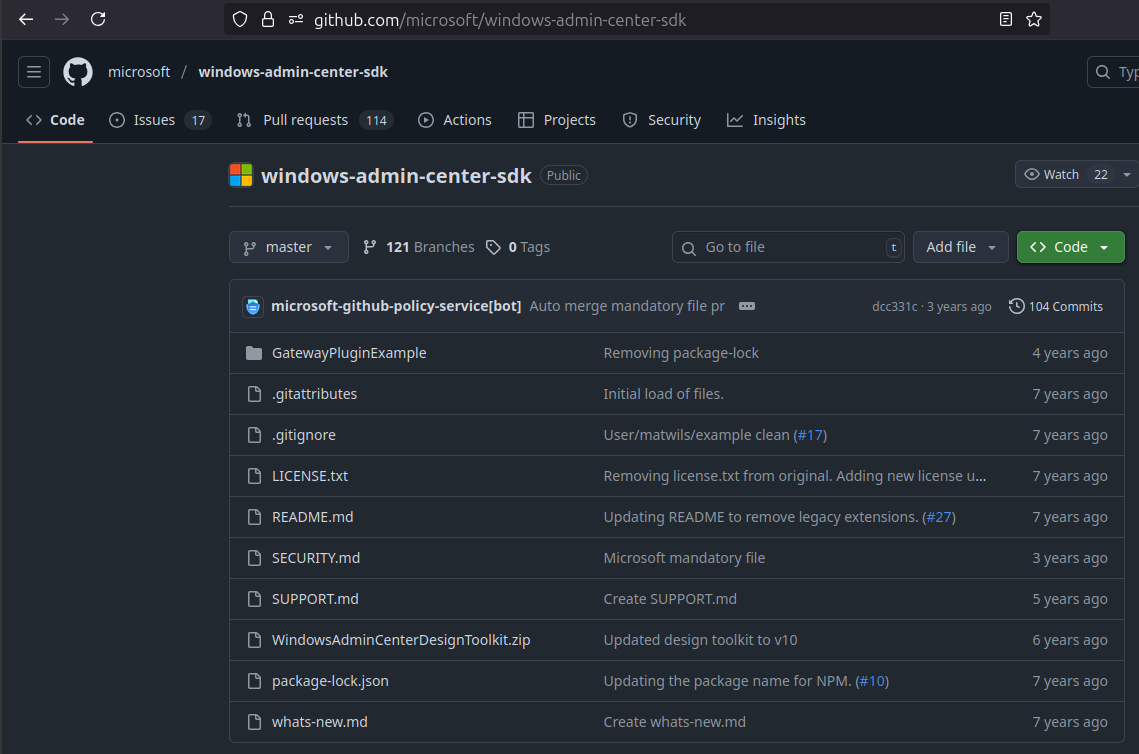Expand the Watch options caret
The height and width of the screenshot is (754, 1139).
1127,174
